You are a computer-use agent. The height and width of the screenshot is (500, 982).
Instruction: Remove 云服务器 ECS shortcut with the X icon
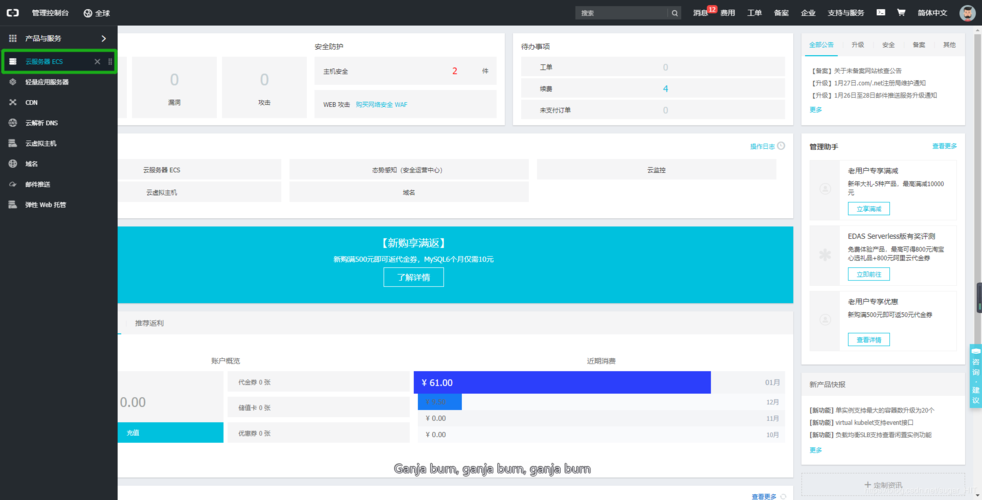(97, 61)
